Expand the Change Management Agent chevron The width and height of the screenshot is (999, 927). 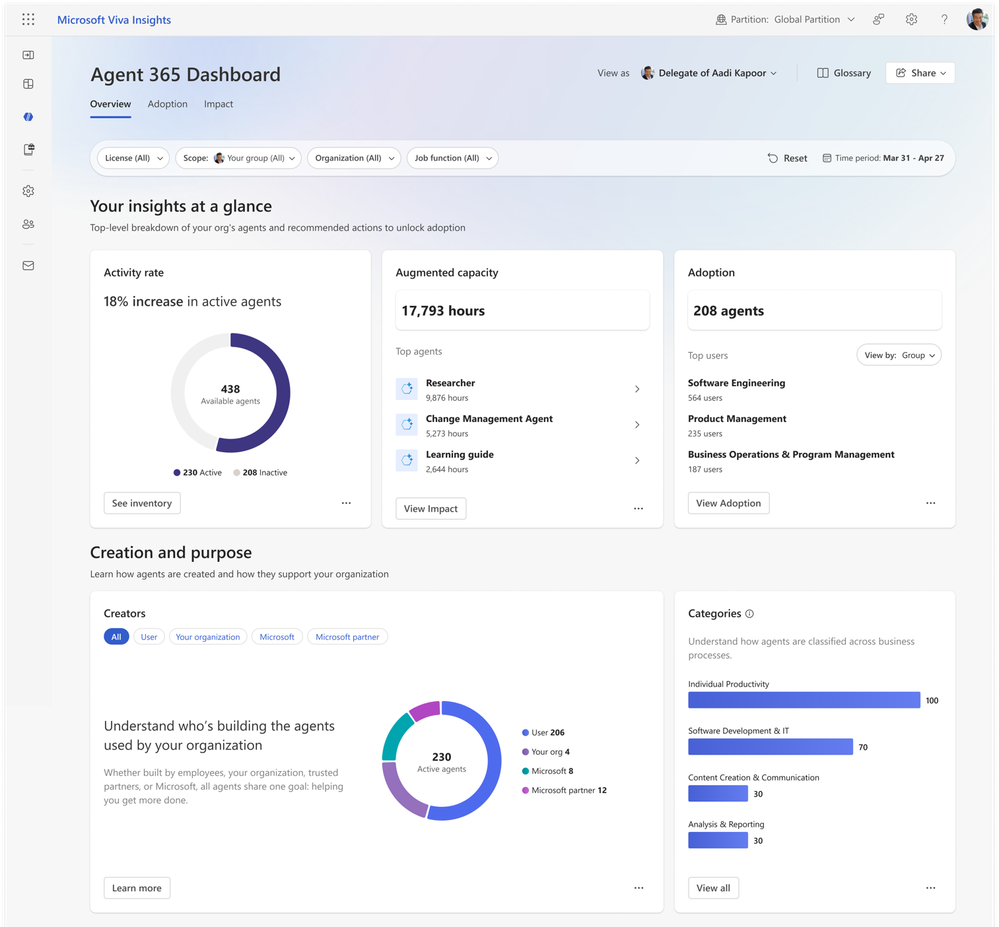637,424
